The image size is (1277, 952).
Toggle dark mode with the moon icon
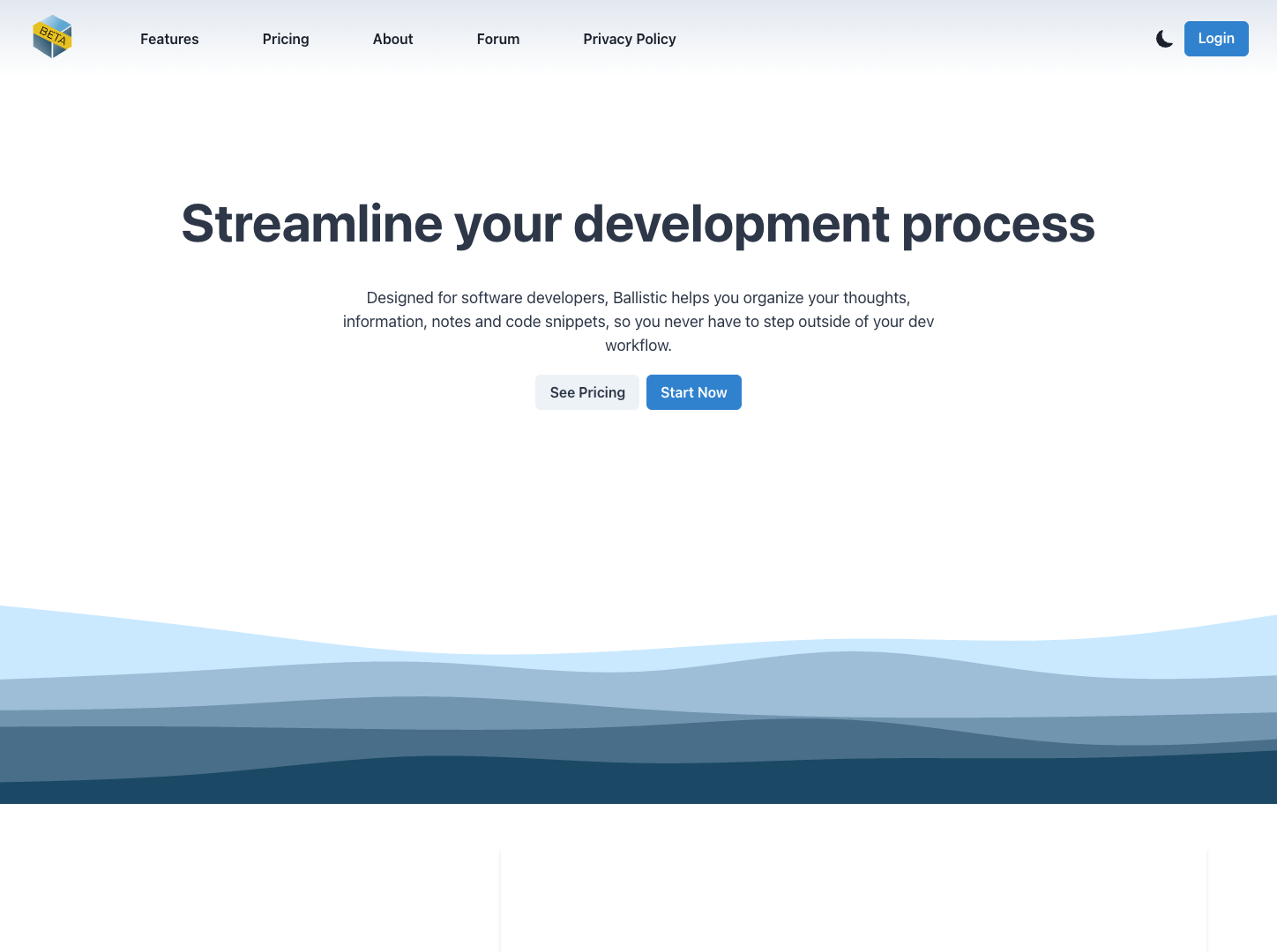1164,39
